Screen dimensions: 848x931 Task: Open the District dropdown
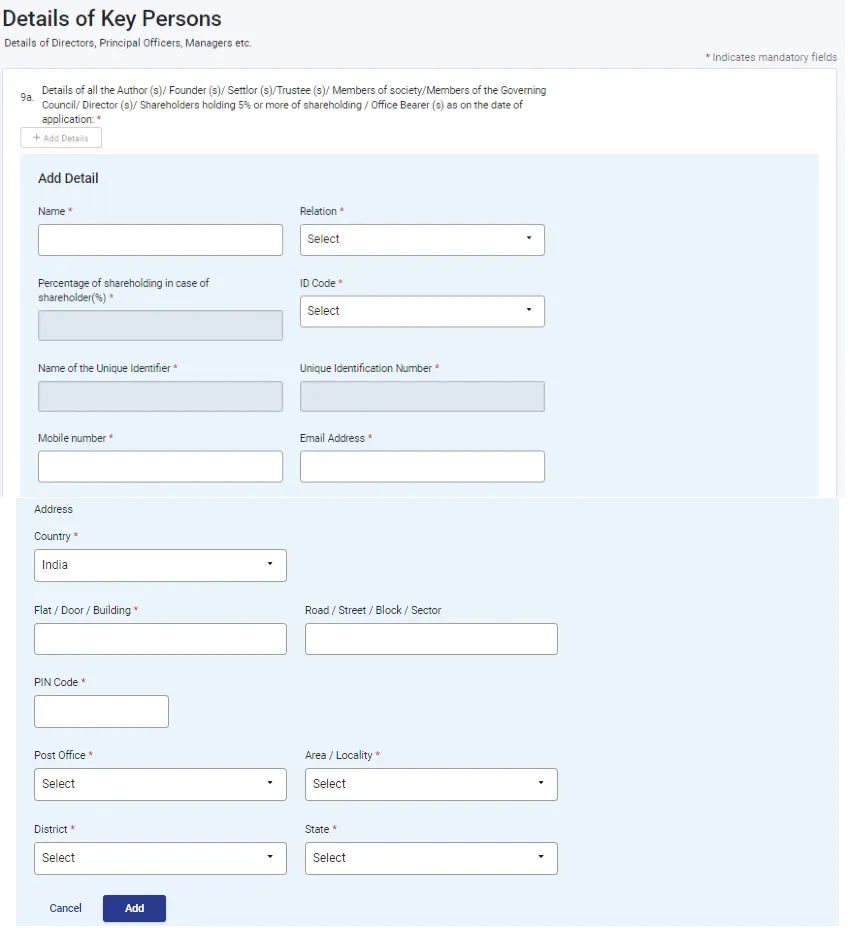coord(160,858)
